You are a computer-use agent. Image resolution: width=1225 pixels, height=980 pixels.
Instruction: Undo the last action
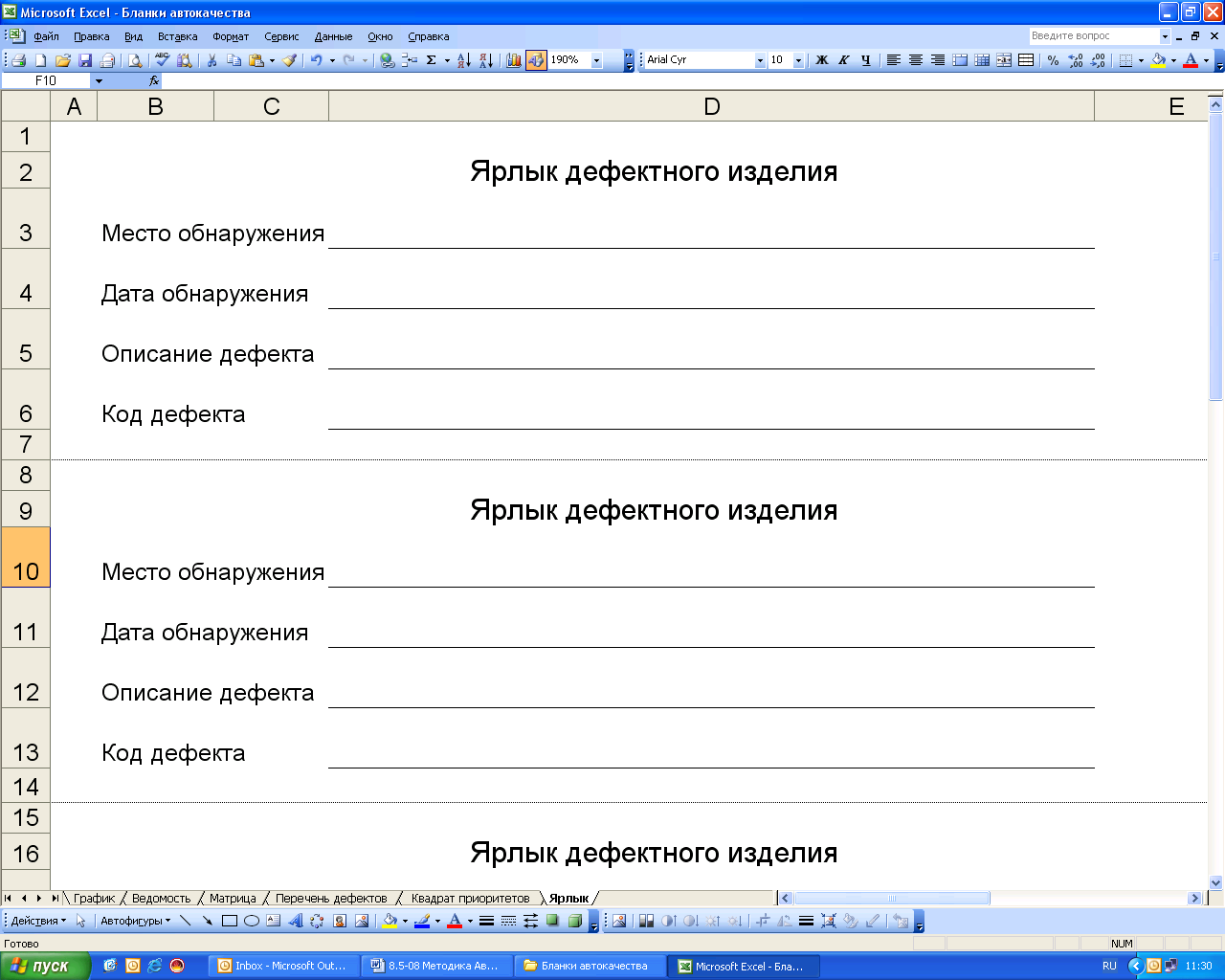pos(316,60)
